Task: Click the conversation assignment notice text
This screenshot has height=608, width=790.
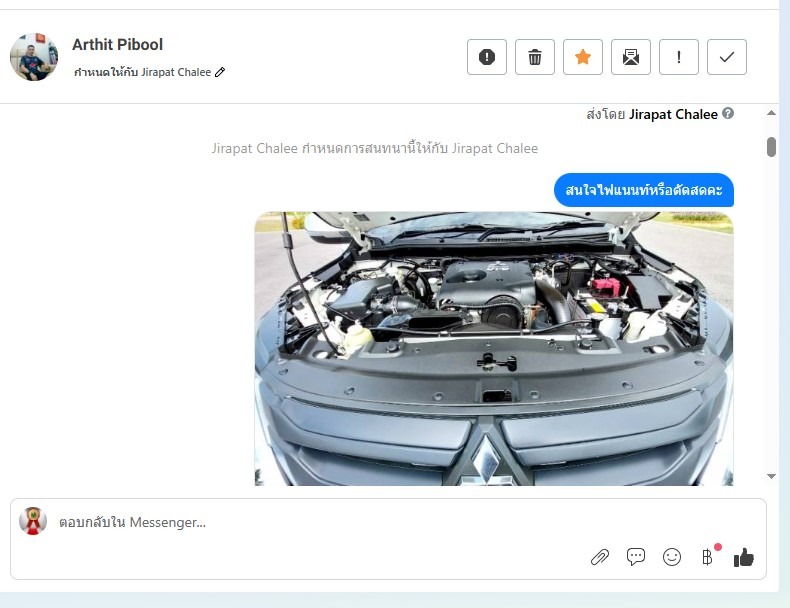Action: coord(375,149)
